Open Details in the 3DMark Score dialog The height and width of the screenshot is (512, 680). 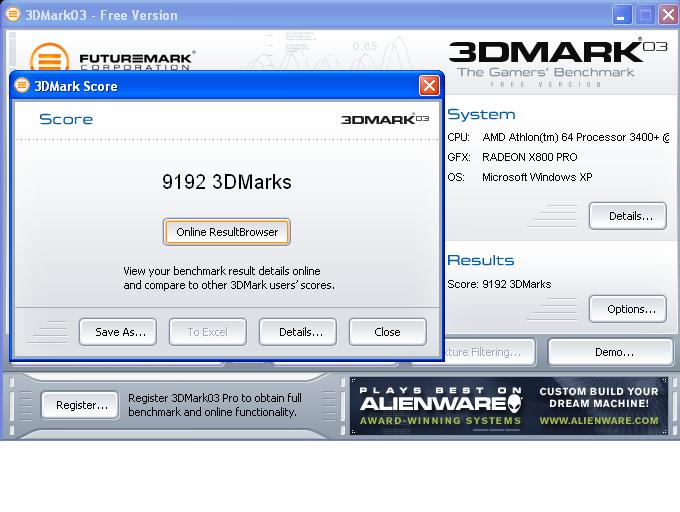pos(298,332)
